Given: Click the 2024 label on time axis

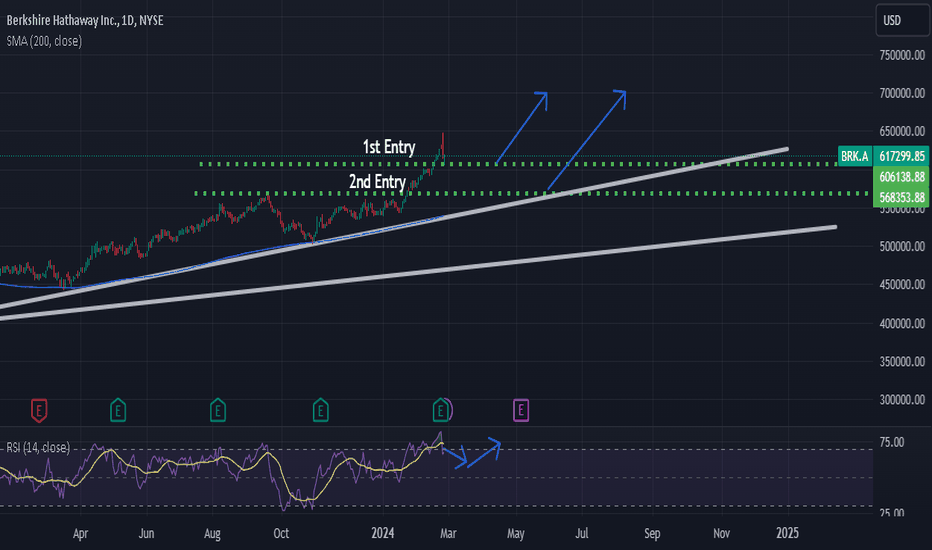Looking at the screenshot, I should tap(382, 533).
